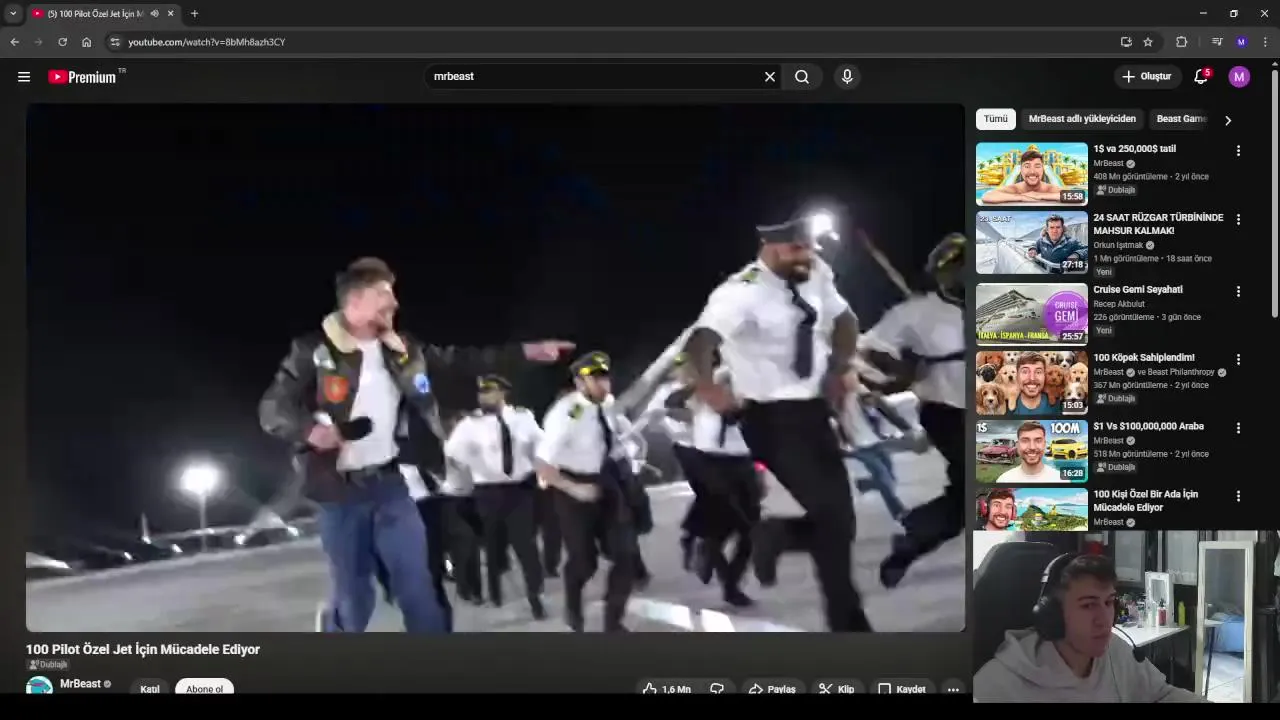This screenshot has height=720, width=1280.
Task: Open the Oluştur create button
Action: (1146, 77)
